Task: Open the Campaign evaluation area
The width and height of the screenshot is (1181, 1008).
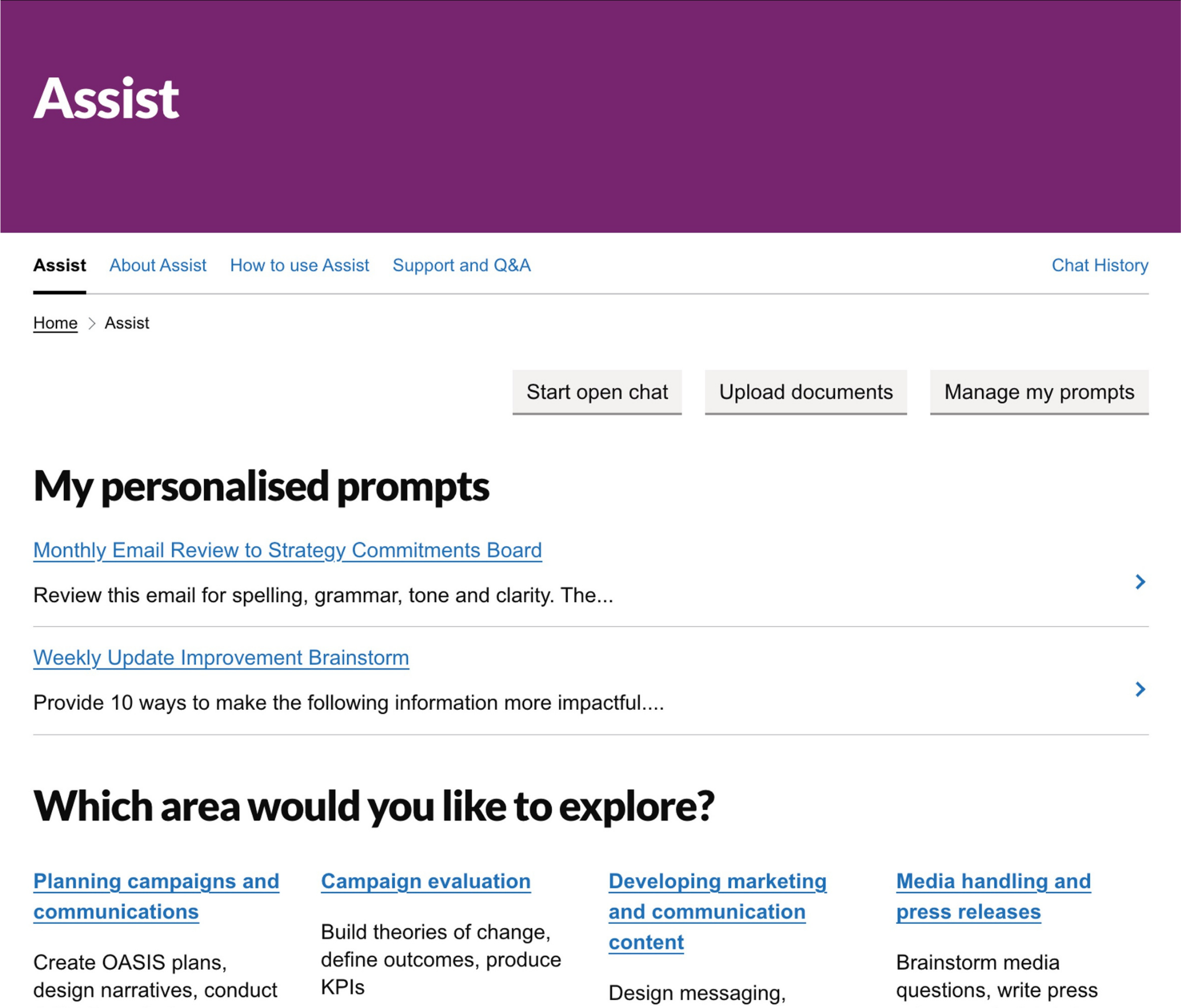Action: coord(426,881)
